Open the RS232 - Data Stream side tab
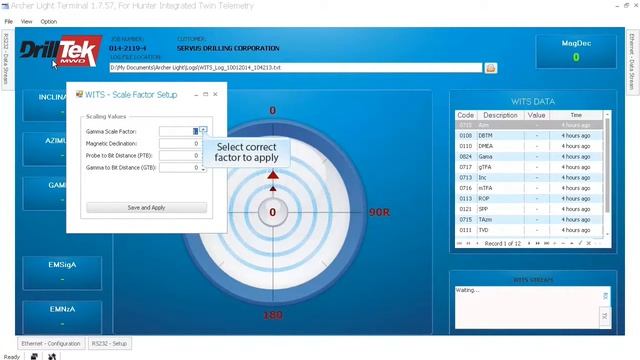Image resolution: width=640 pixels, height=360 pixels. 6,59
